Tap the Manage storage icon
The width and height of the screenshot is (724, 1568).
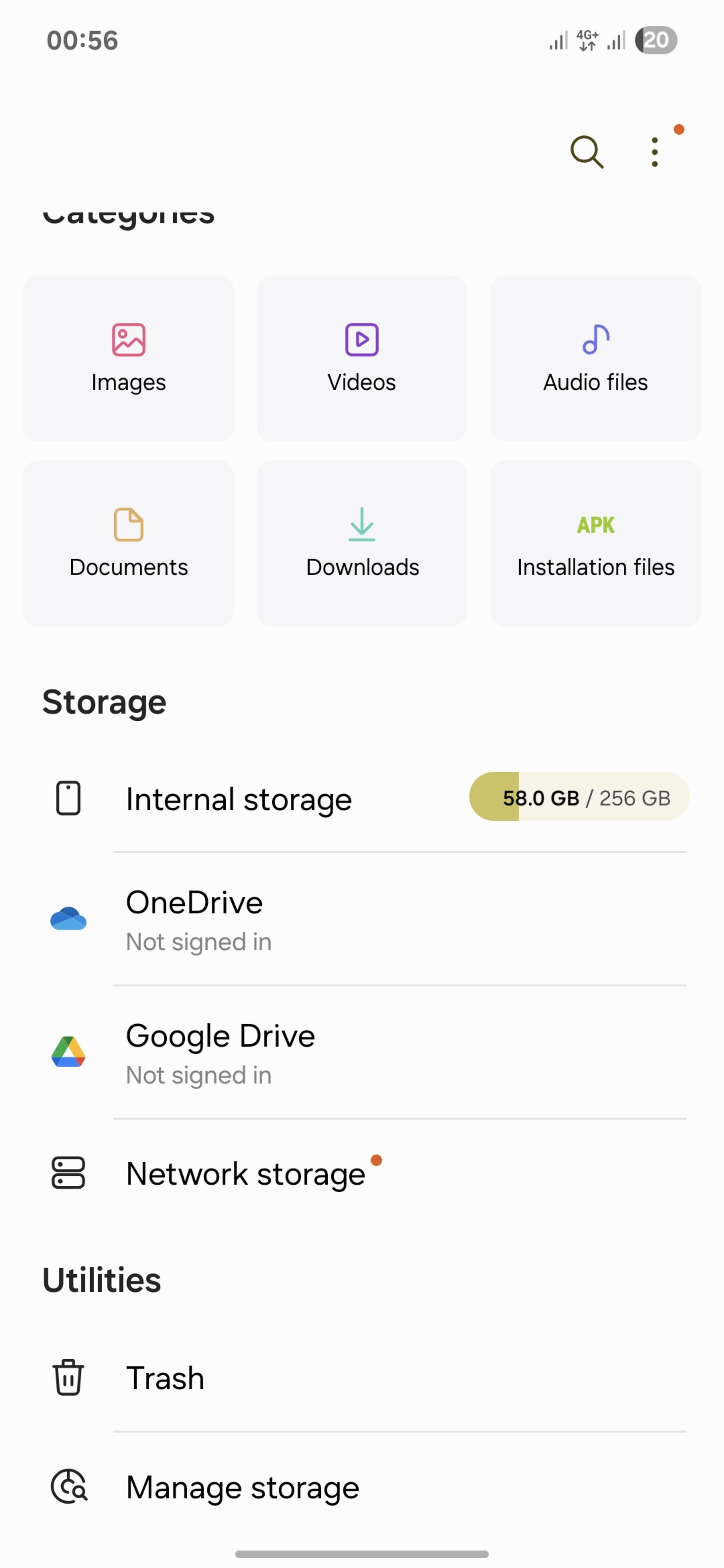pyautogui.click(x=69, y=1487)
